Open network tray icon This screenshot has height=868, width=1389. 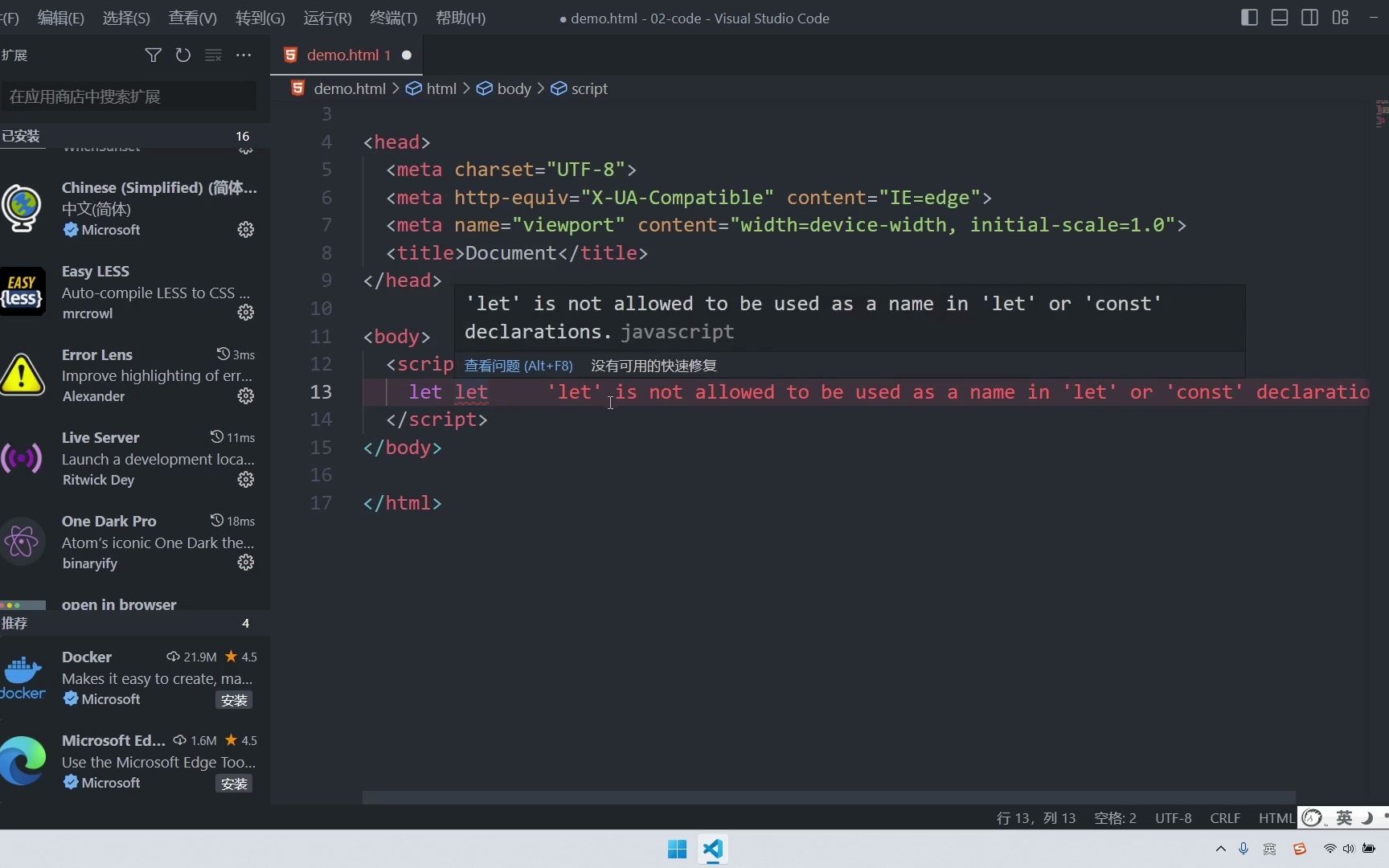(x=1330, y=849)
